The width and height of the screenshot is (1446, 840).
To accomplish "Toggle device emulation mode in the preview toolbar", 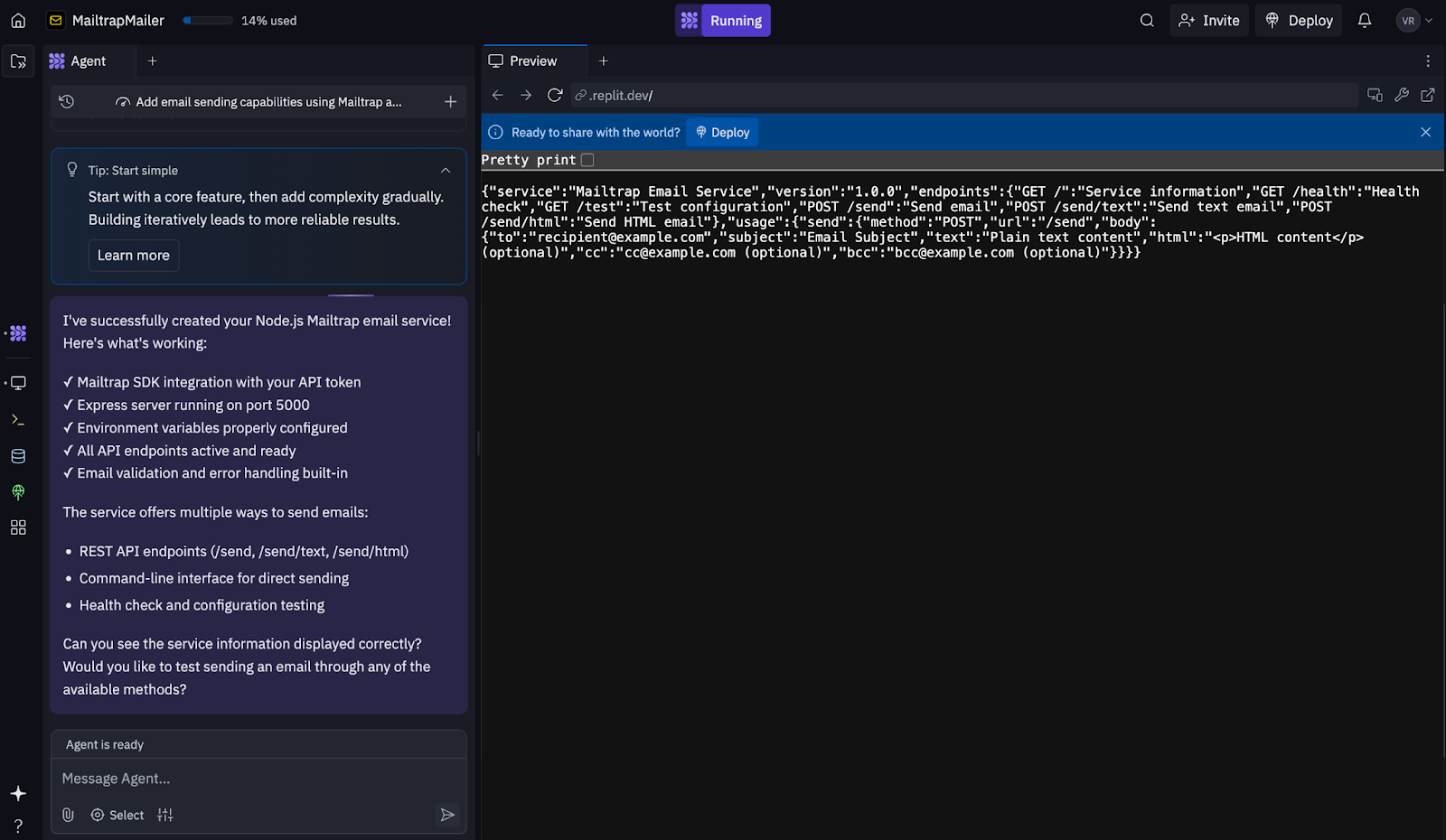I will tap(1375, 95).
